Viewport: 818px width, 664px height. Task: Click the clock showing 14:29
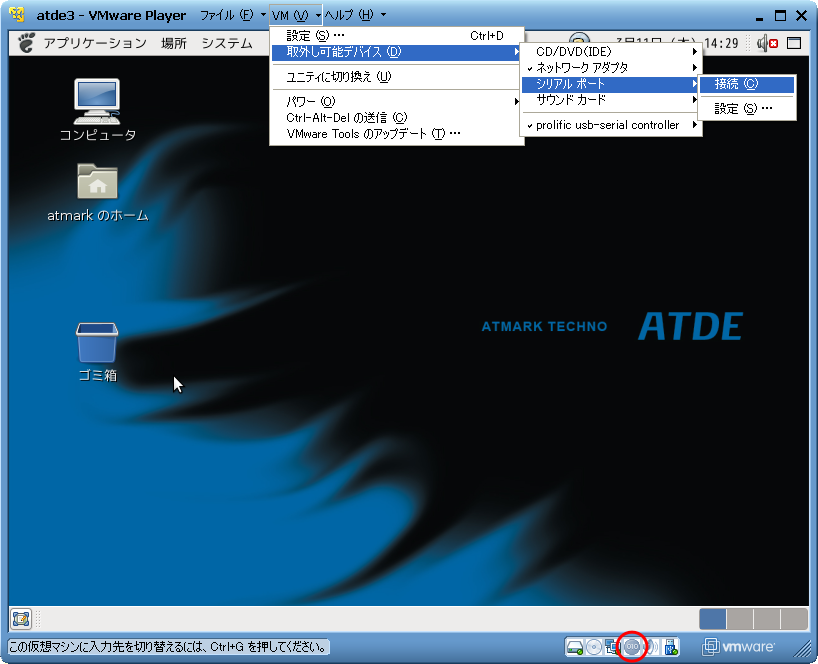tap(721, 43)
